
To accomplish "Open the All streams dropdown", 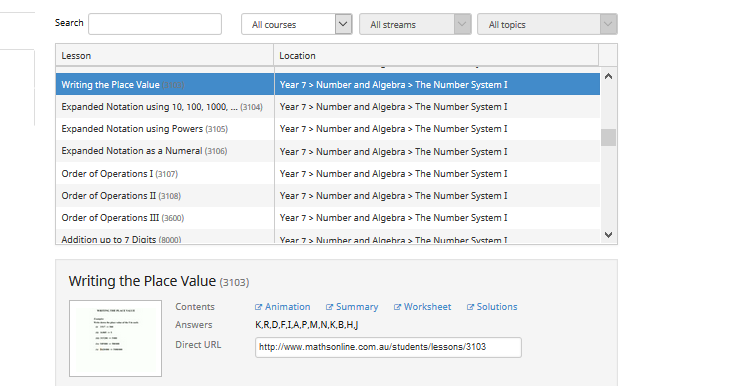I will pyautogui.click(x=415, y=24).
